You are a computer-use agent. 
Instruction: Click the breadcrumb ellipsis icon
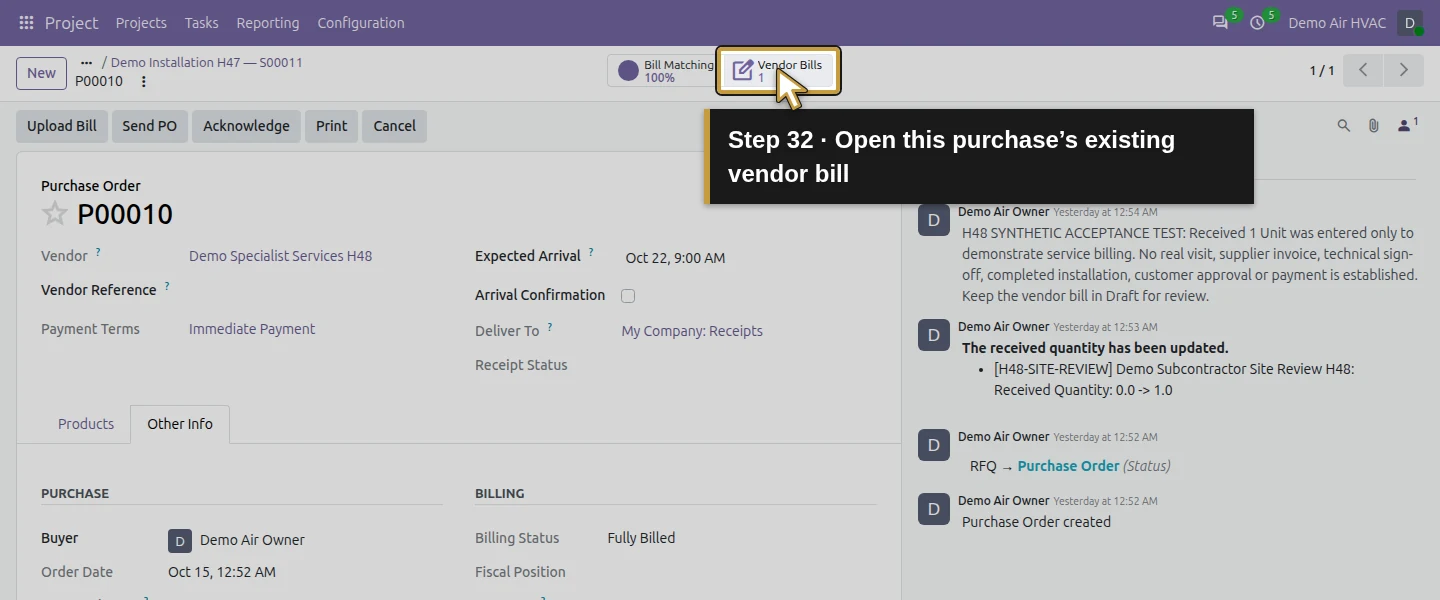click(x=86, y=62)
